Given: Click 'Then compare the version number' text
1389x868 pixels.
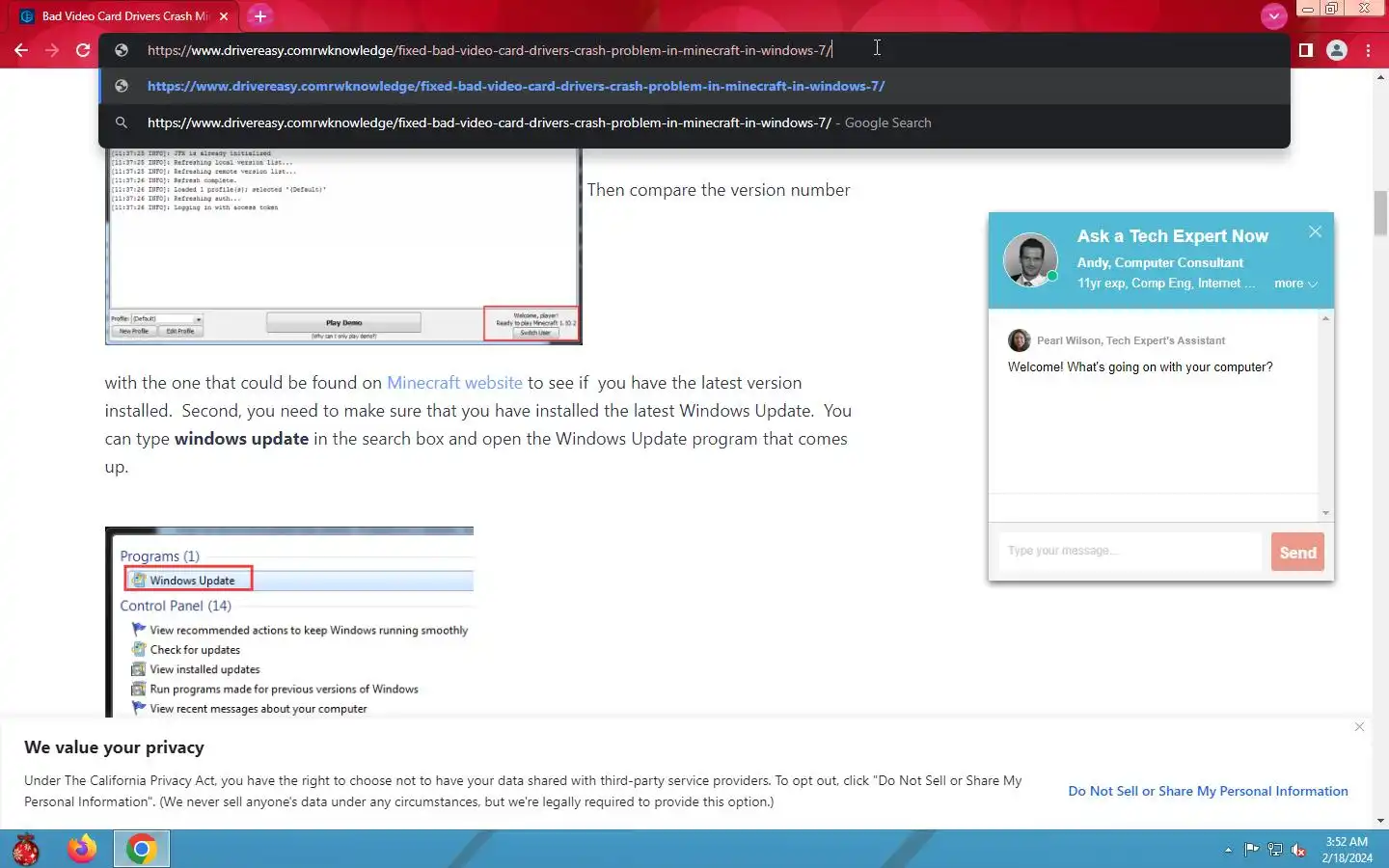Looking at the screenshot, I should click(x=719, y=190).
